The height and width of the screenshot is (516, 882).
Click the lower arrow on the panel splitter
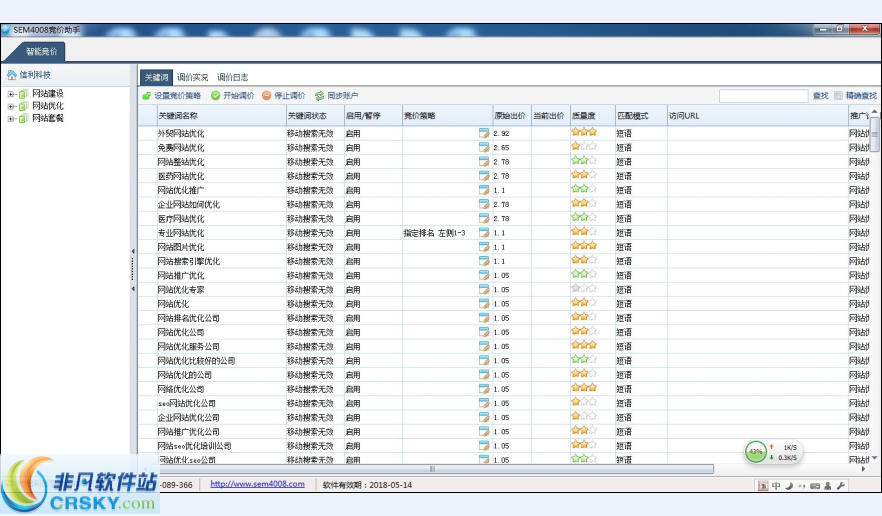click(x=133, y=289)
